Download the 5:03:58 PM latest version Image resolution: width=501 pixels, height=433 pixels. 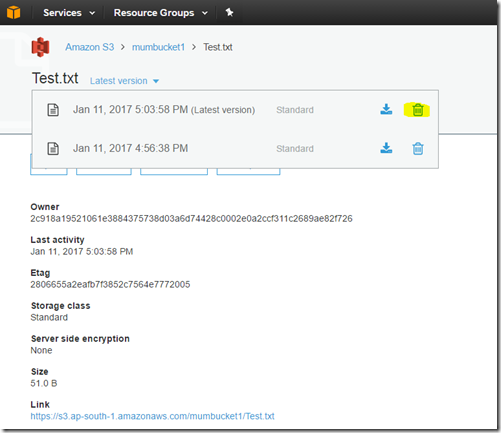(x=386, y=109)
